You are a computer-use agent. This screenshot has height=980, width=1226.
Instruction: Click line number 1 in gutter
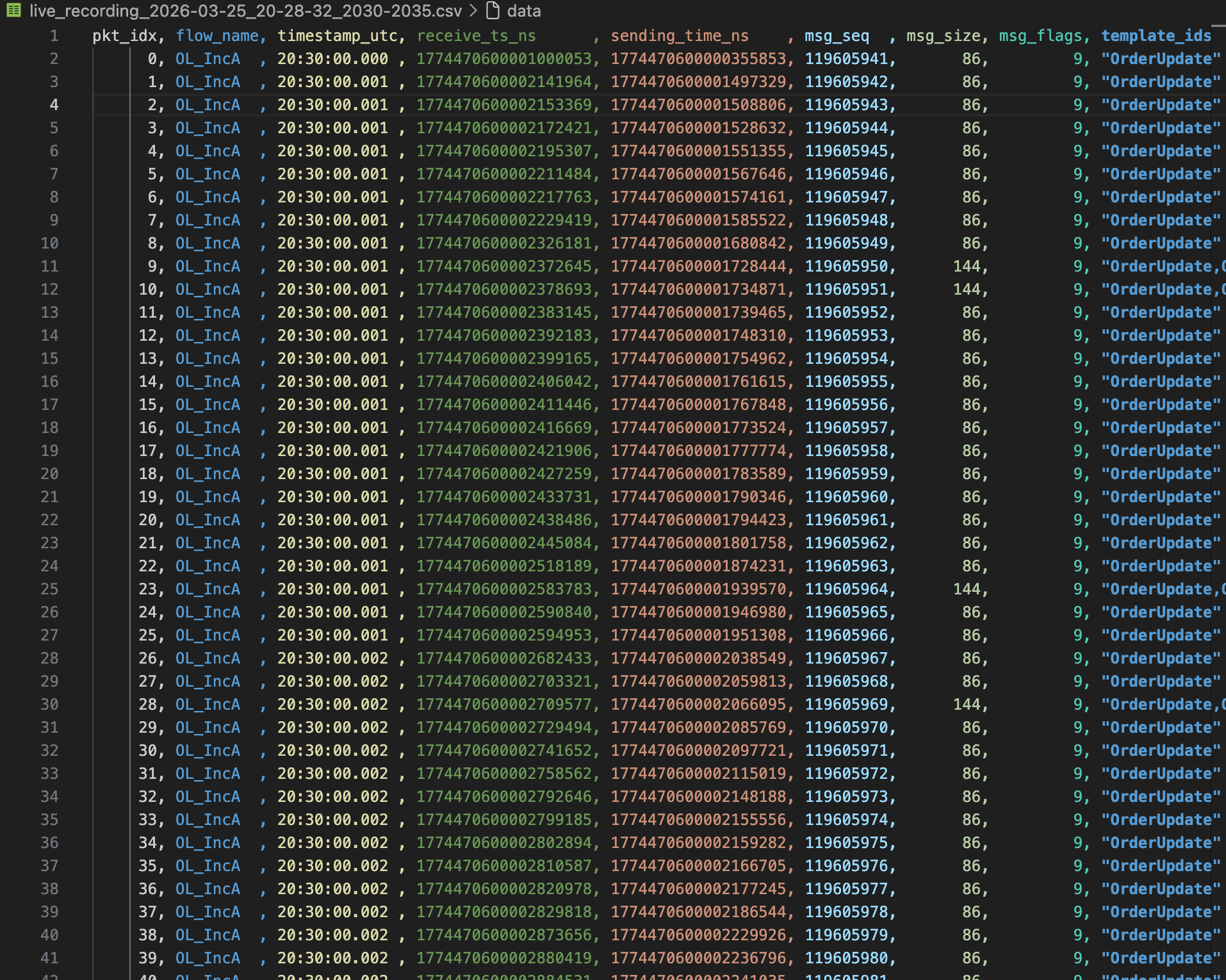[54, 36]
